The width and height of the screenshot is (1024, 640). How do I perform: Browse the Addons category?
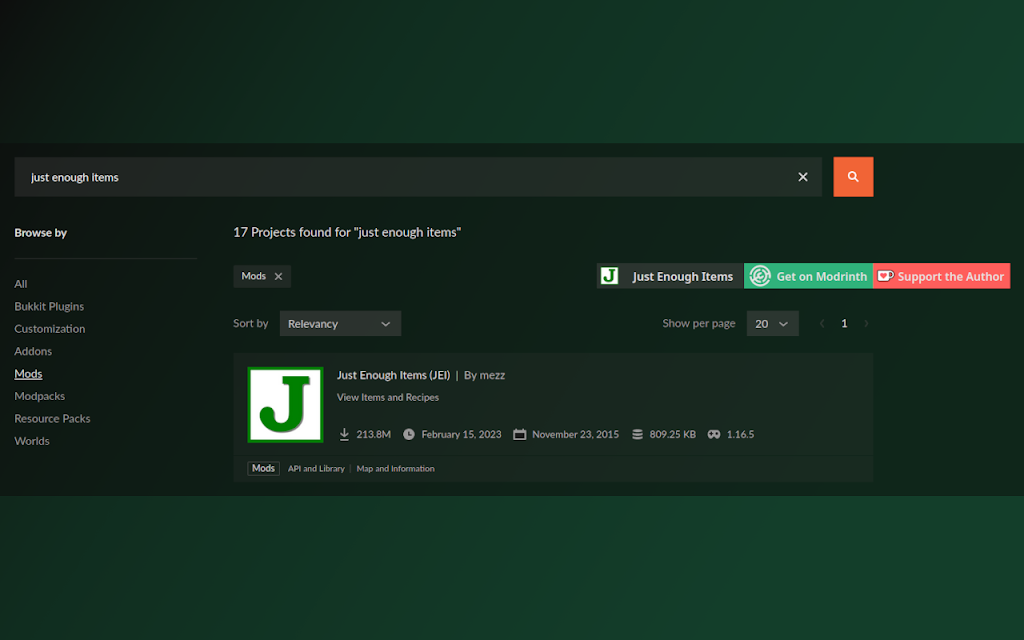[x=33, y=351]
